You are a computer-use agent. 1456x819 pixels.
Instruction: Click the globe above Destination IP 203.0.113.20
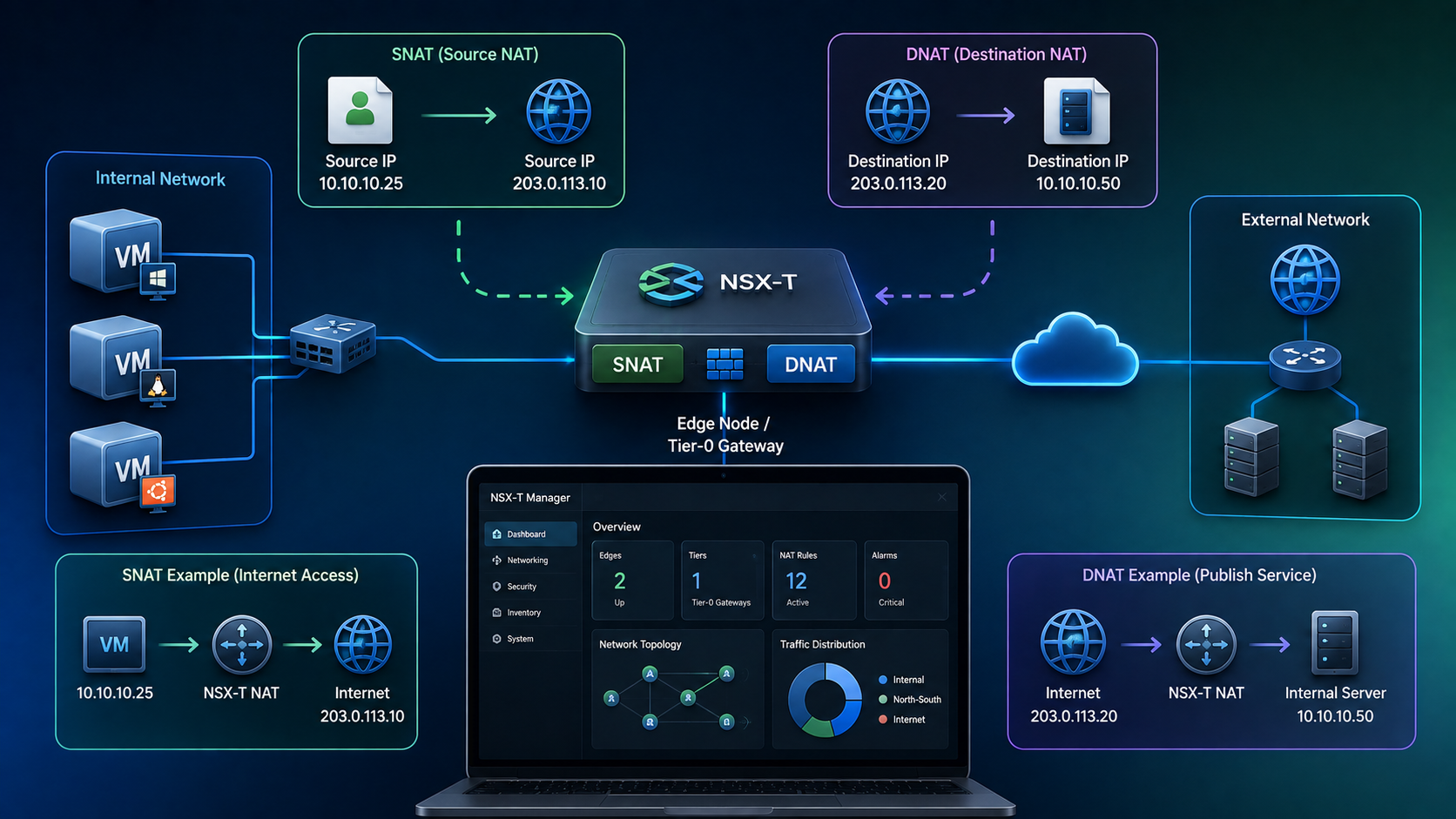[x=898, y=111]
